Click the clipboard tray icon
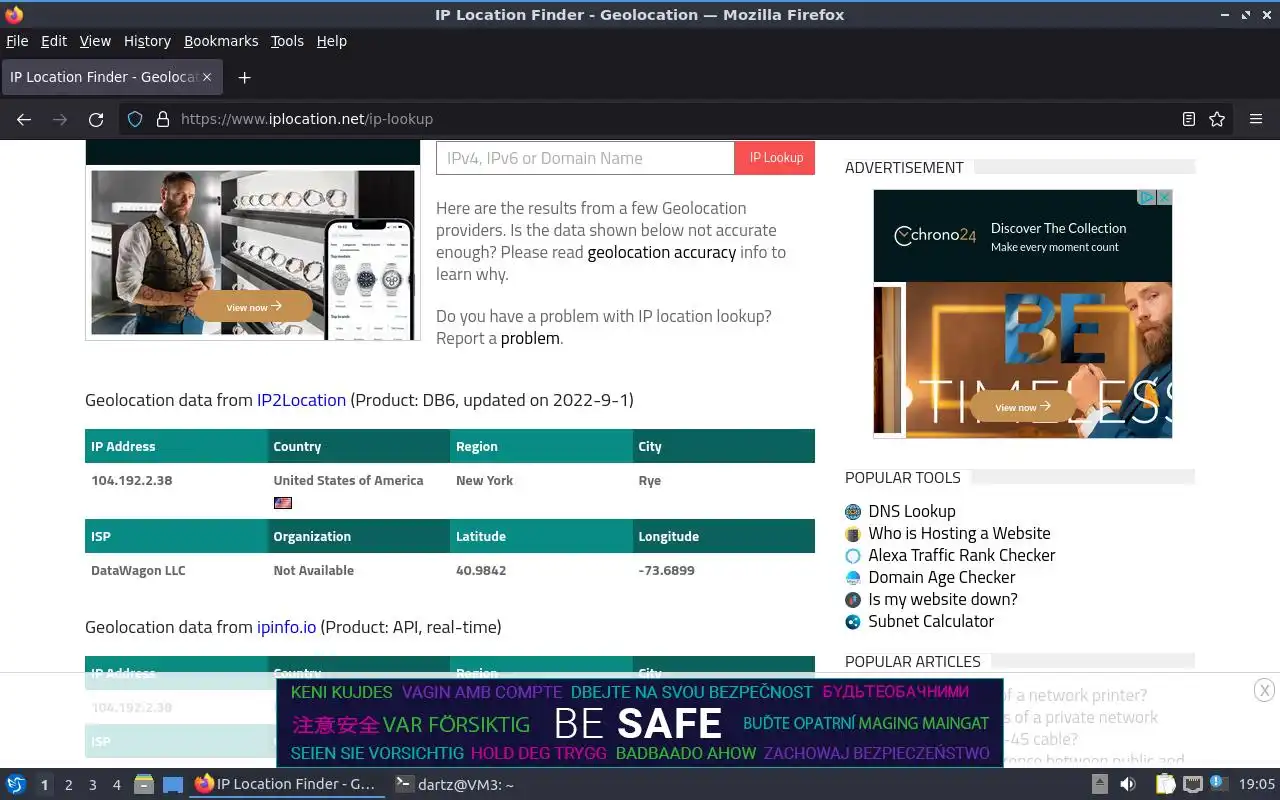Screen dimensions: 1280x800 [x=1165, y=785]
